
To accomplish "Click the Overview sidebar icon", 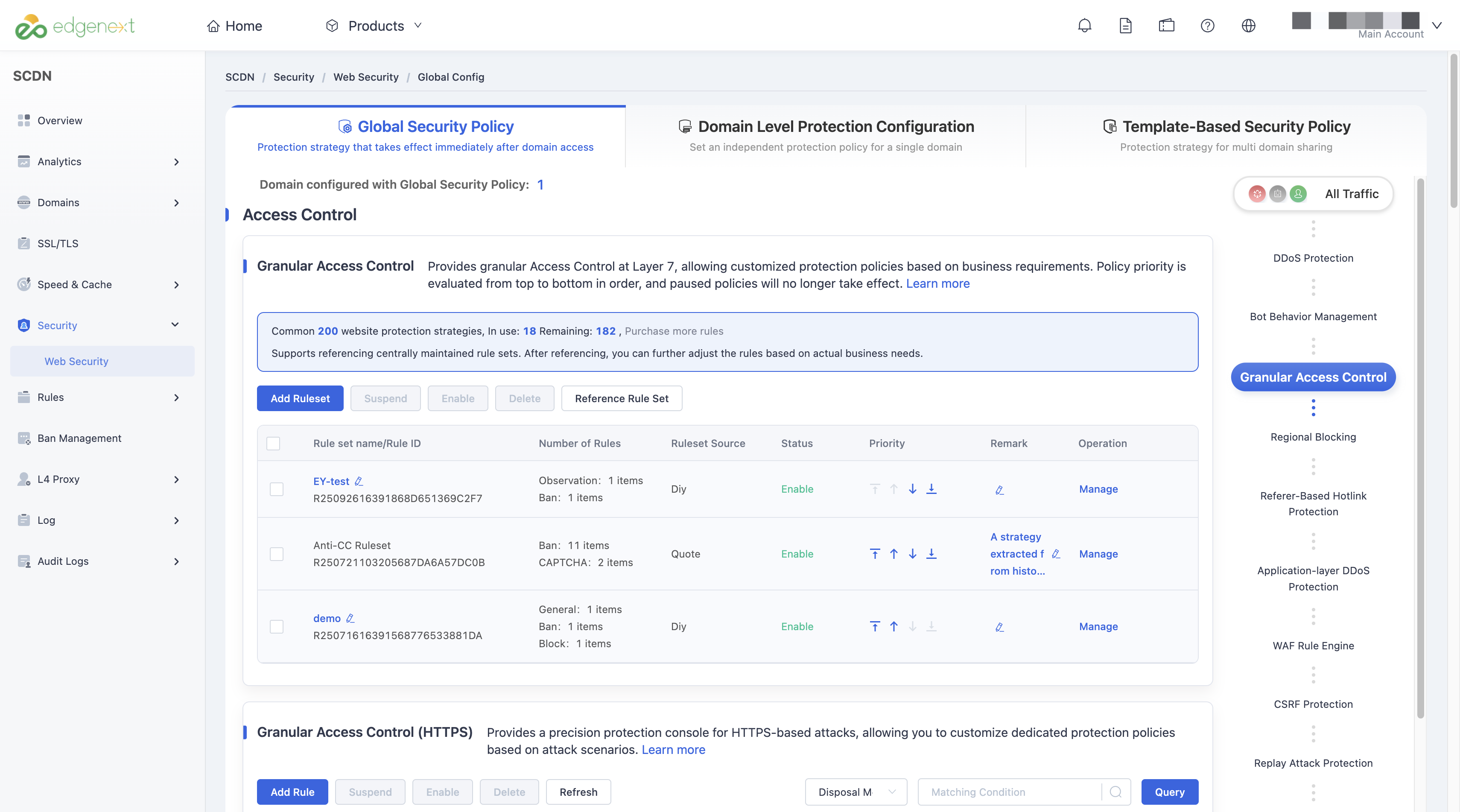I will click(x=23, y=120).
